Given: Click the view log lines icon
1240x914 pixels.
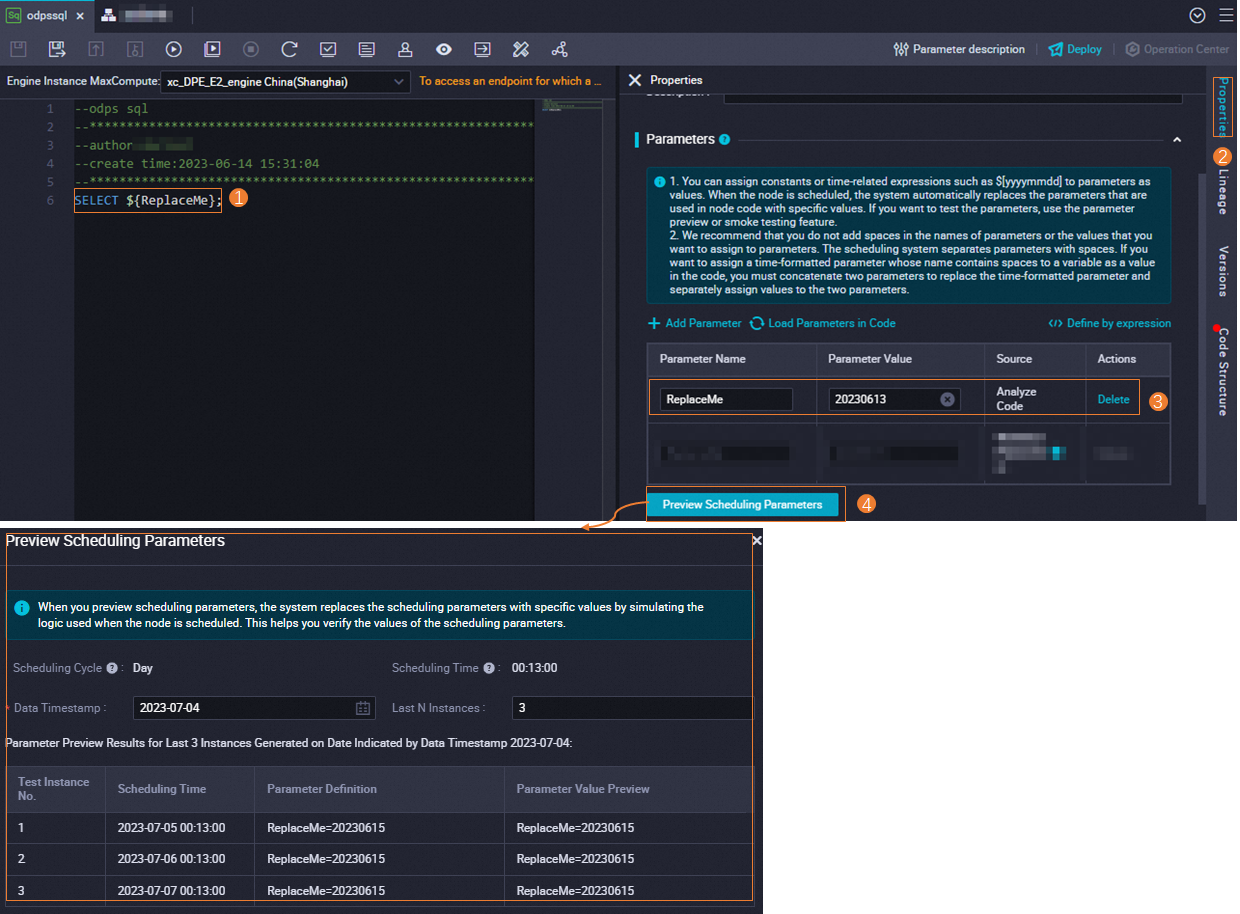Looking at the screenshot, I should tap(367, 49).
